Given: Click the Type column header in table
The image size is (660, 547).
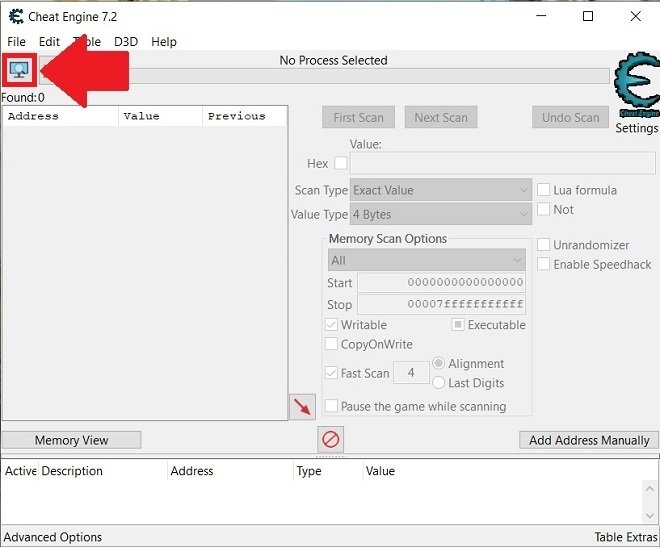Looking at the screenshot, I should click(x=327, y=471).
